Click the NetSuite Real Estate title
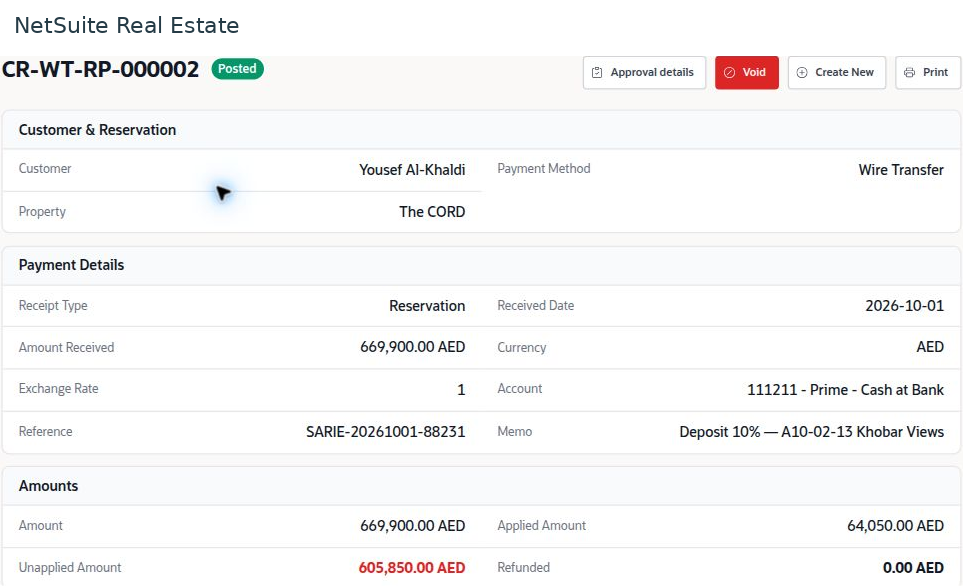The width and height of the screenshot is (963, 586). point(127,25)
